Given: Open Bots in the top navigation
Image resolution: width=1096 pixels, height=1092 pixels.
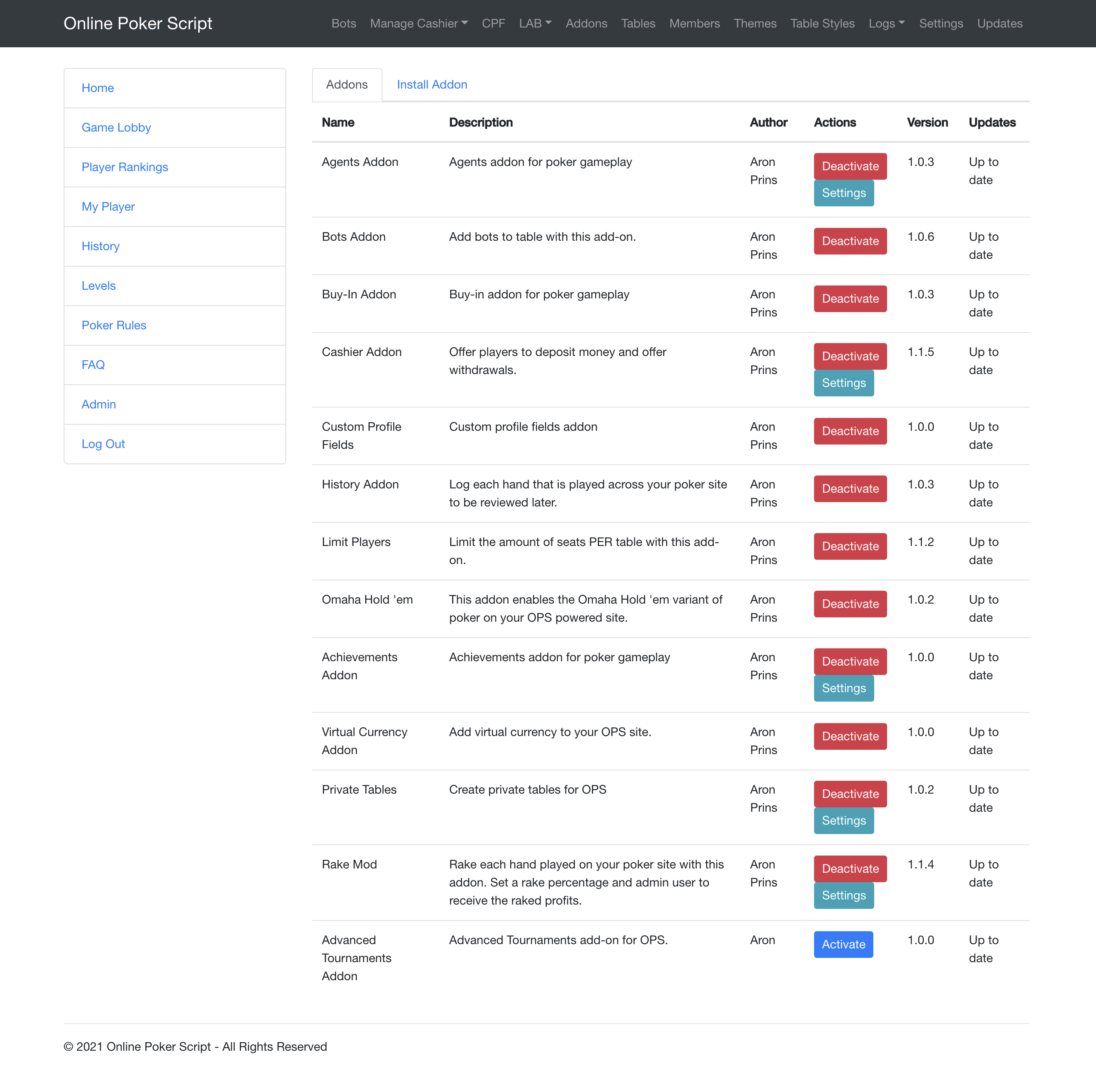Looking at the screenshot, I should pos(344,23).
